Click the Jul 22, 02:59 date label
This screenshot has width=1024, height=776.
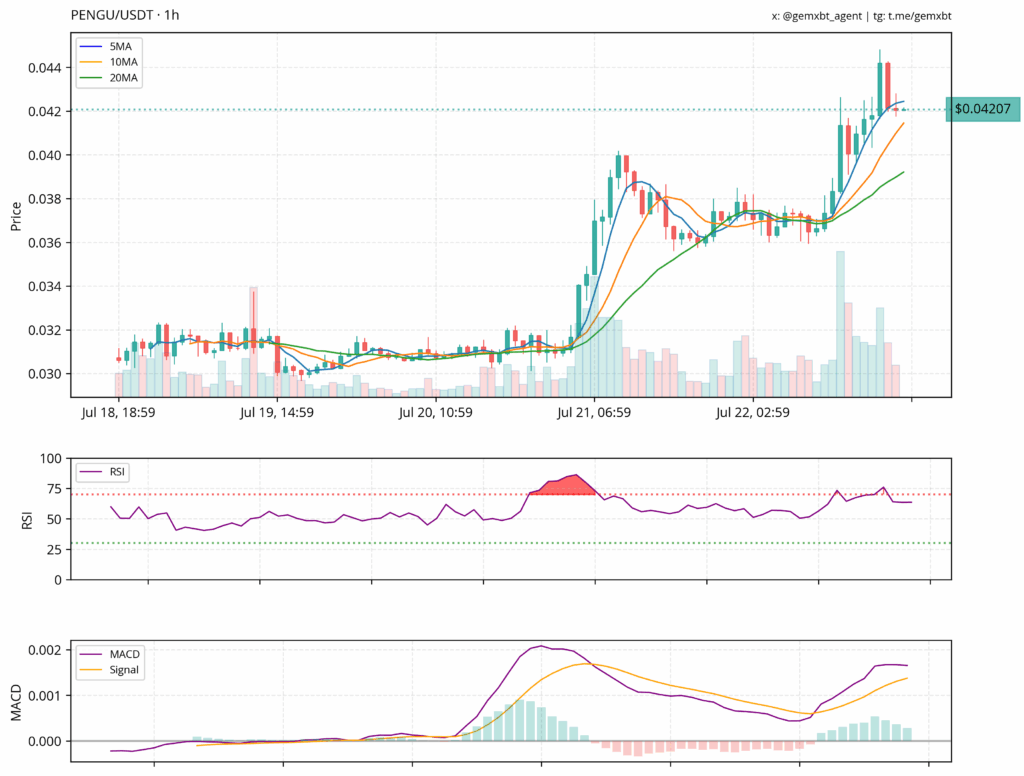pos(753,413)
